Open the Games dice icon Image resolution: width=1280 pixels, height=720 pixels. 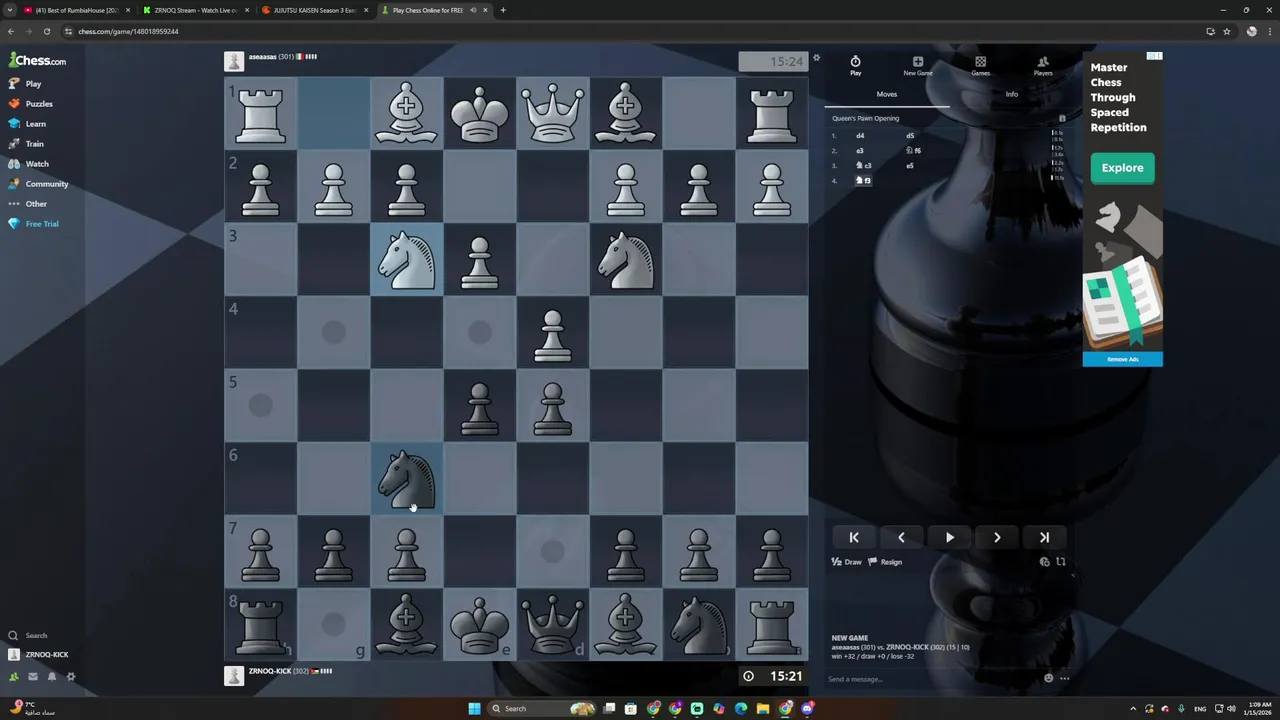[x=980, y=66]
